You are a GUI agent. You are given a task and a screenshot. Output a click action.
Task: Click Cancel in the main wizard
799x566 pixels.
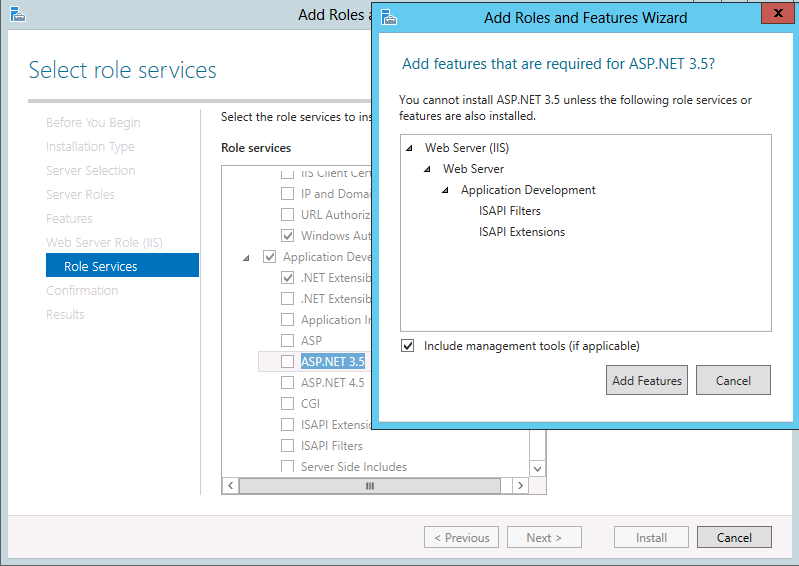tap(734, 537)
